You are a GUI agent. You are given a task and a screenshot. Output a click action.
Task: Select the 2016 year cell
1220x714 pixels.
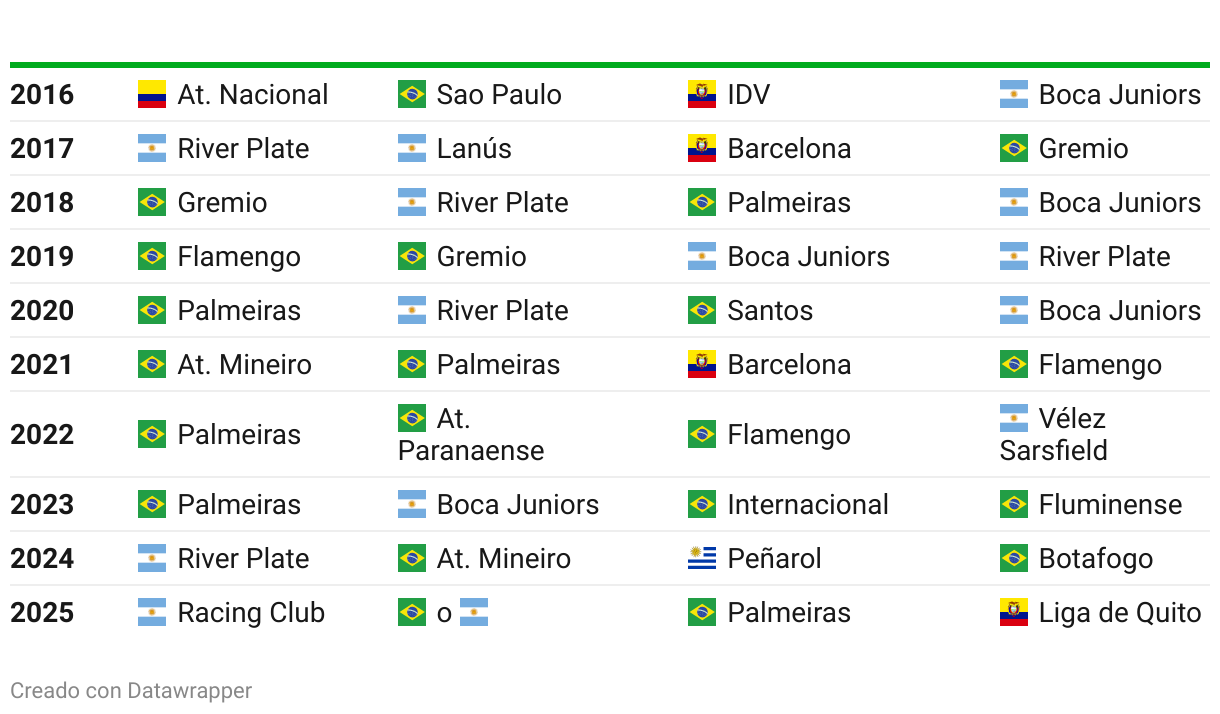coord(42,94)
